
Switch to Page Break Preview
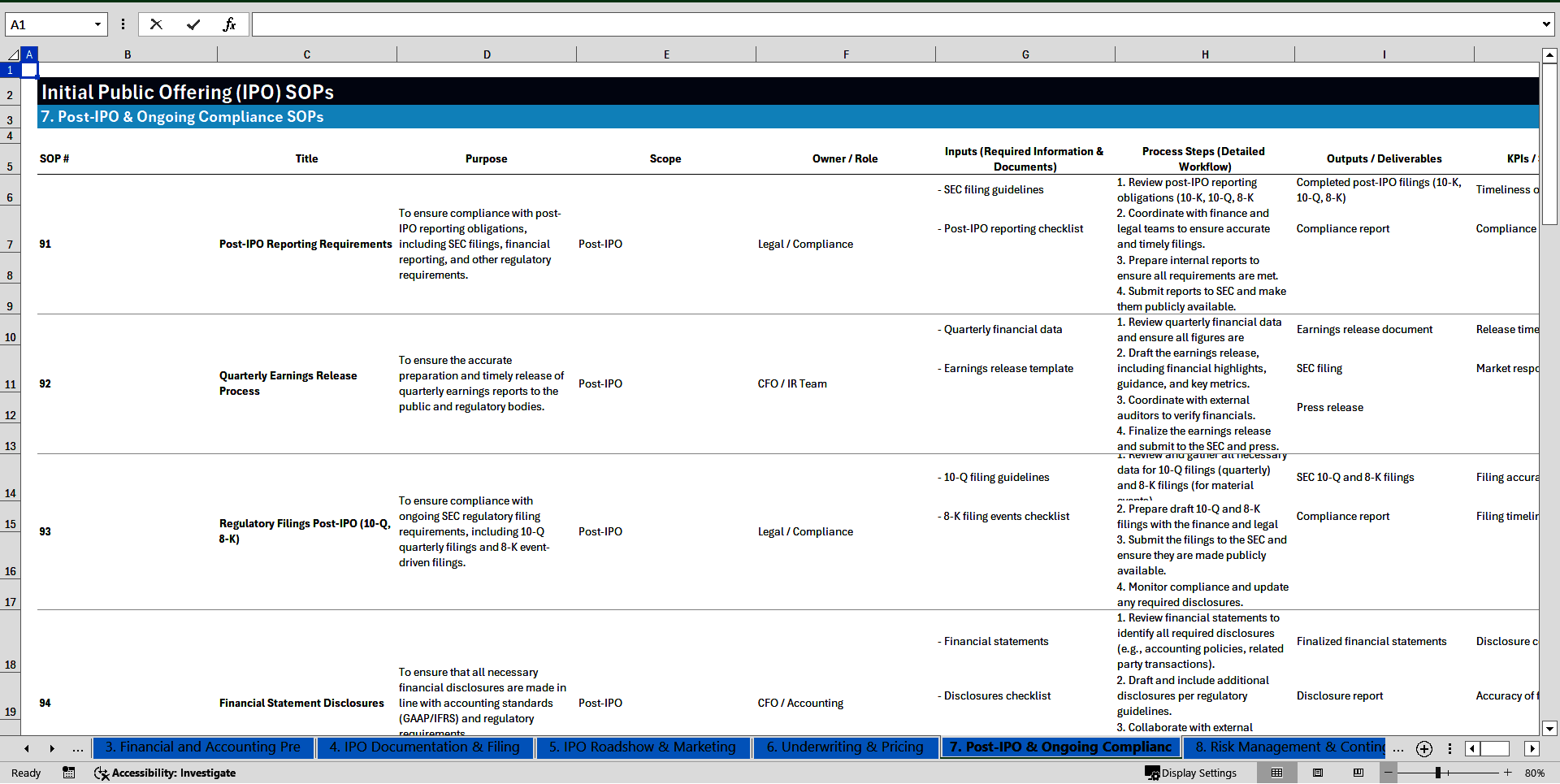[1358, 773]
